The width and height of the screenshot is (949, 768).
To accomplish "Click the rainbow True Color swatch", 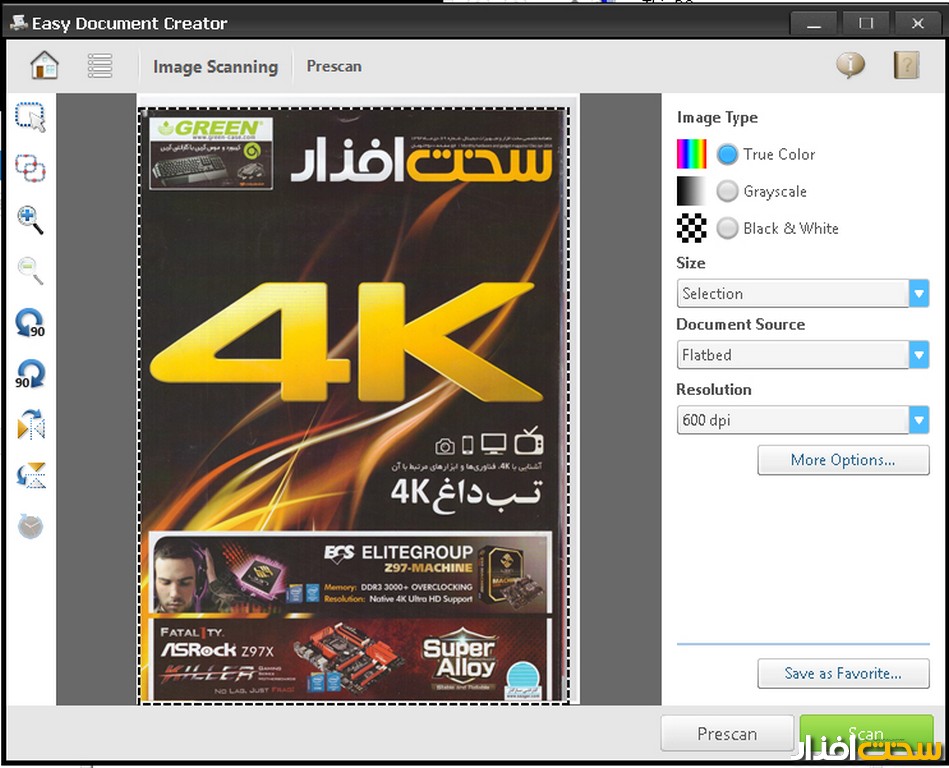I will pyautogui.click(x=691, y=154).
